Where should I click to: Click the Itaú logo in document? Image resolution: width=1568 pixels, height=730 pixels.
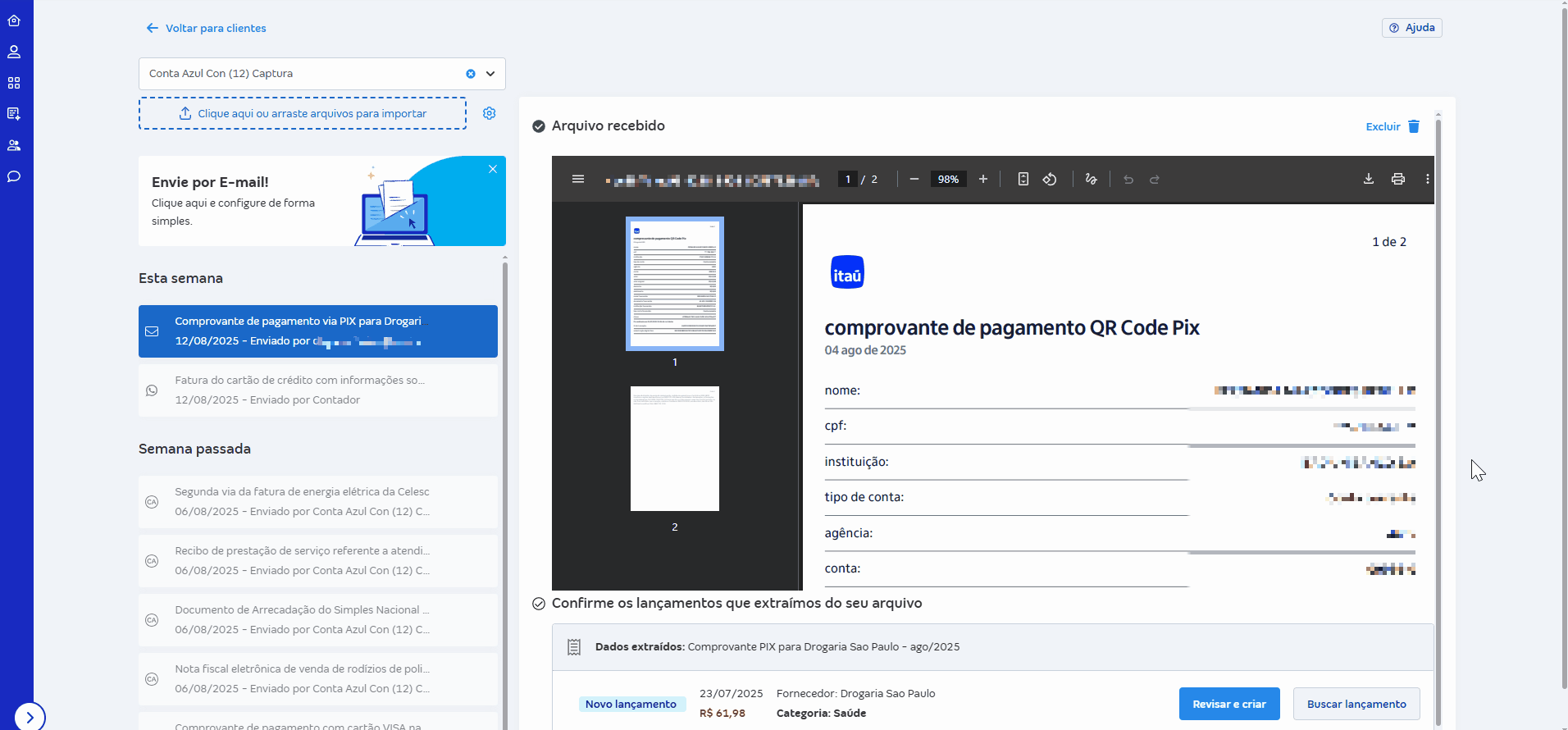pyautogui.click(x=847, y=272)
